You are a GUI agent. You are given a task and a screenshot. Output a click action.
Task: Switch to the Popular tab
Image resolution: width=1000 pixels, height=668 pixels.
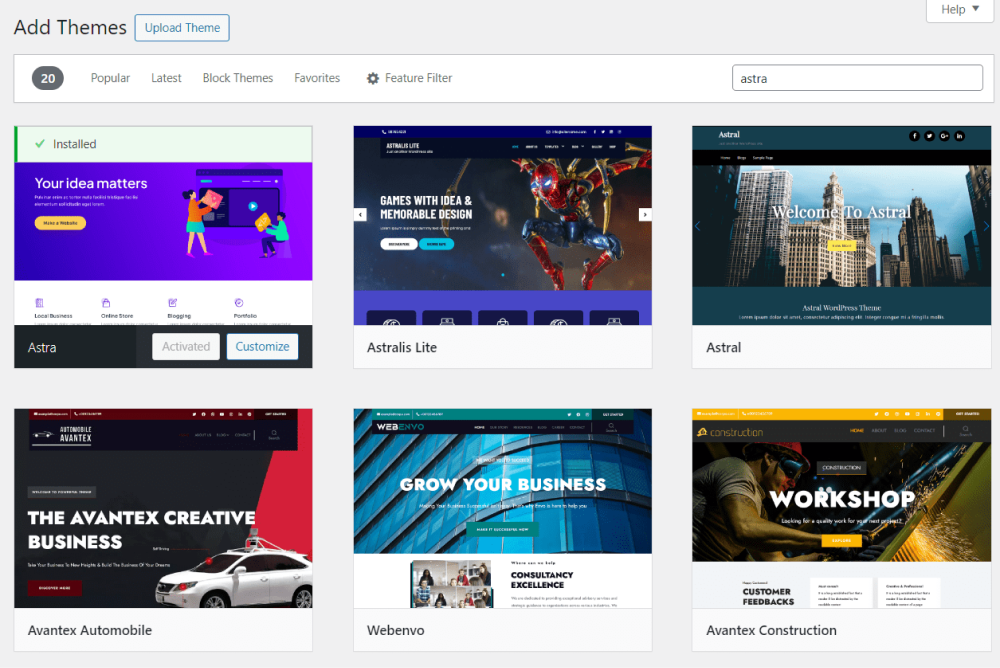tap(110, 78)
